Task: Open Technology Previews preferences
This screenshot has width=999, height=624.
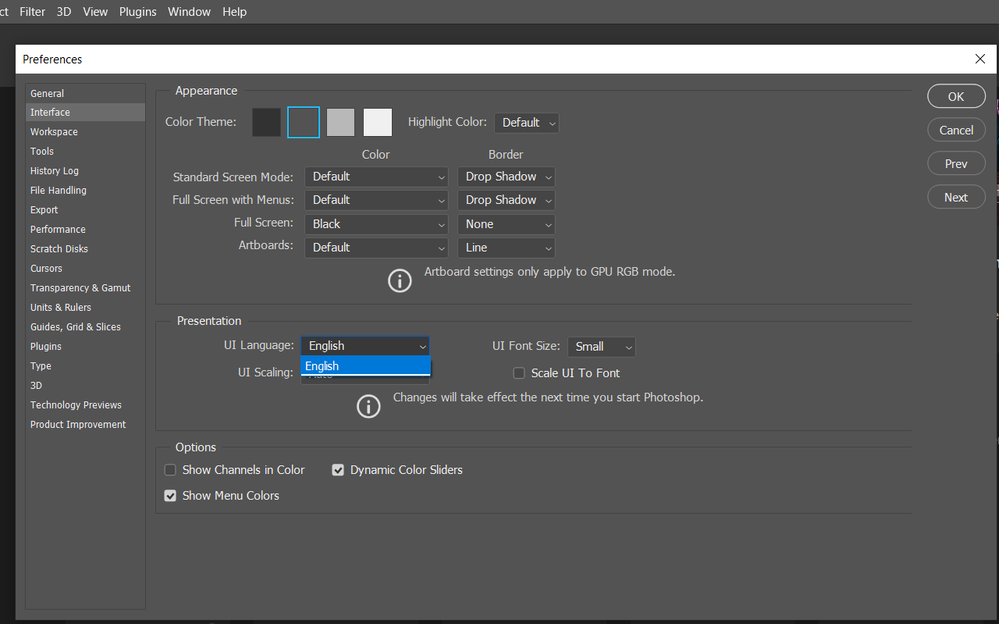Action: 85,405
